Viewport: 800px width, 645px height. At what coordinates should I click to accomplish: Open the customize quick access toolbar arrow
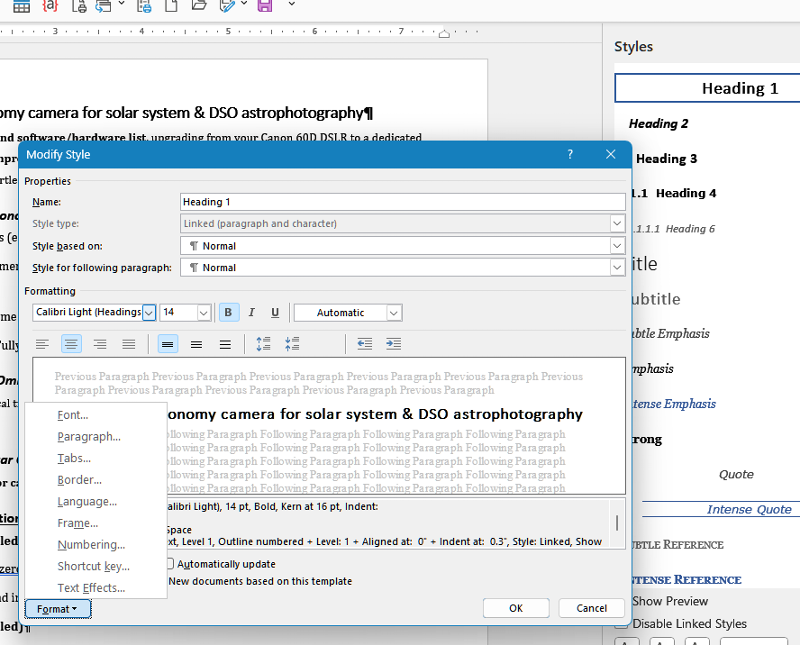coord(291,4)
